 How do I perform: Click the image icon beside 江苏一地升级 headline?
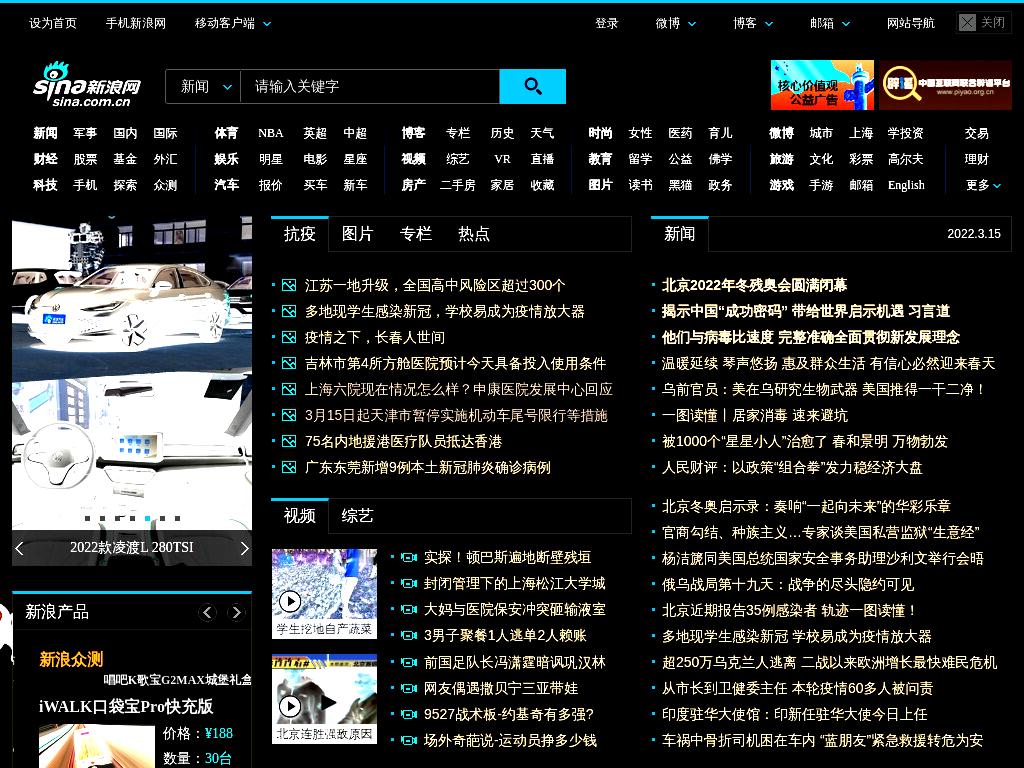289,285
